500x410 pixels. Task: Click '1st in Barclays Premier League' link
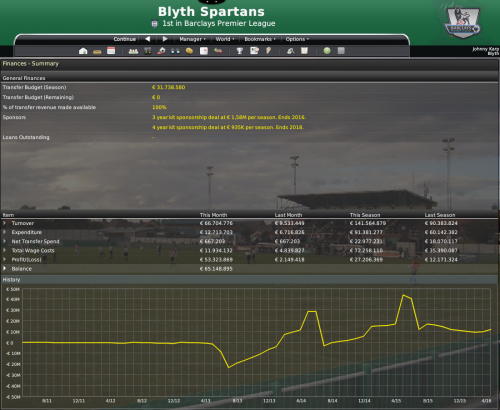click(x=219, y=23)
